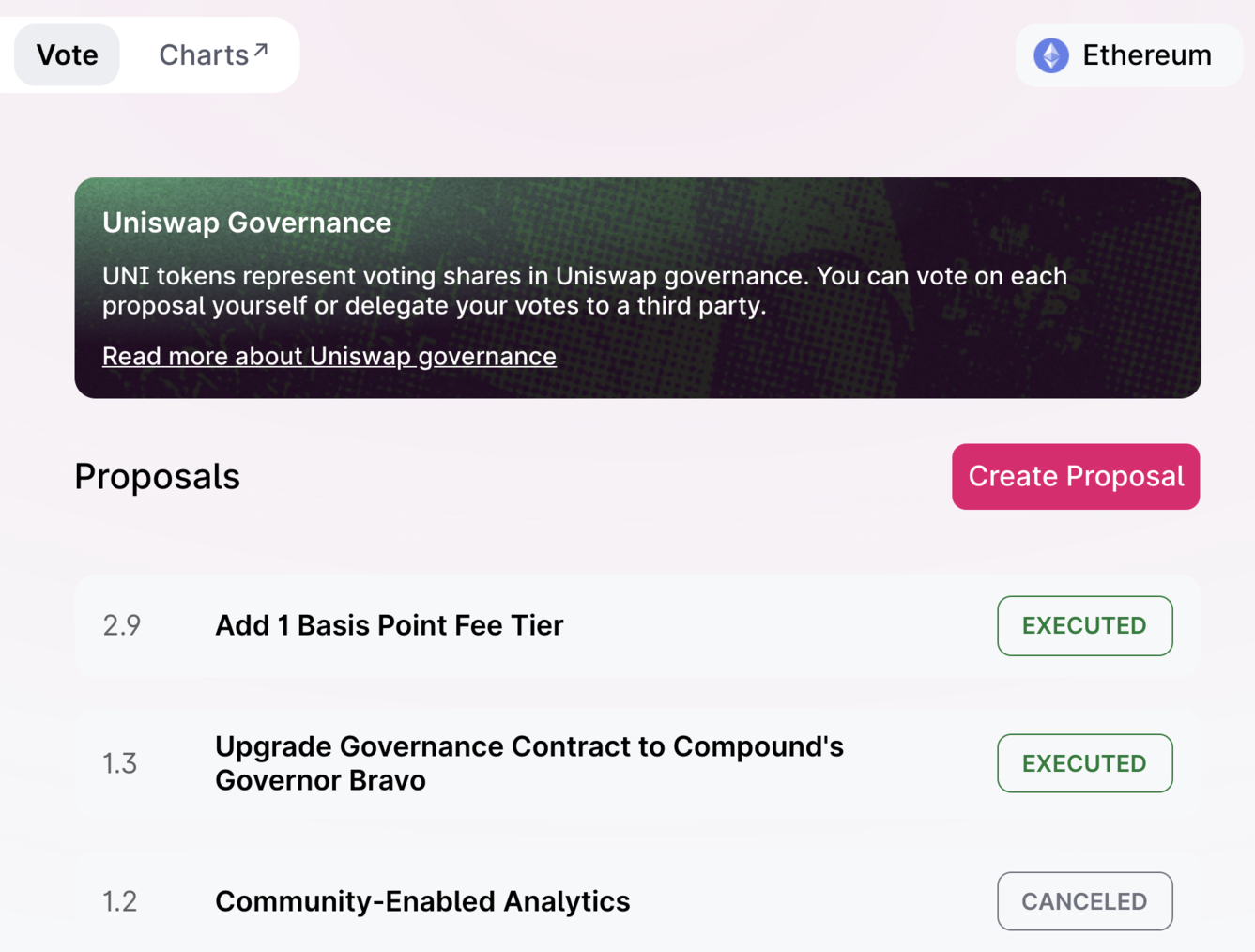Viewport: 1255px width, 952px height.
Task: Click the EXECUTED badge on proposal 1.3
Action: (1085, 763)
